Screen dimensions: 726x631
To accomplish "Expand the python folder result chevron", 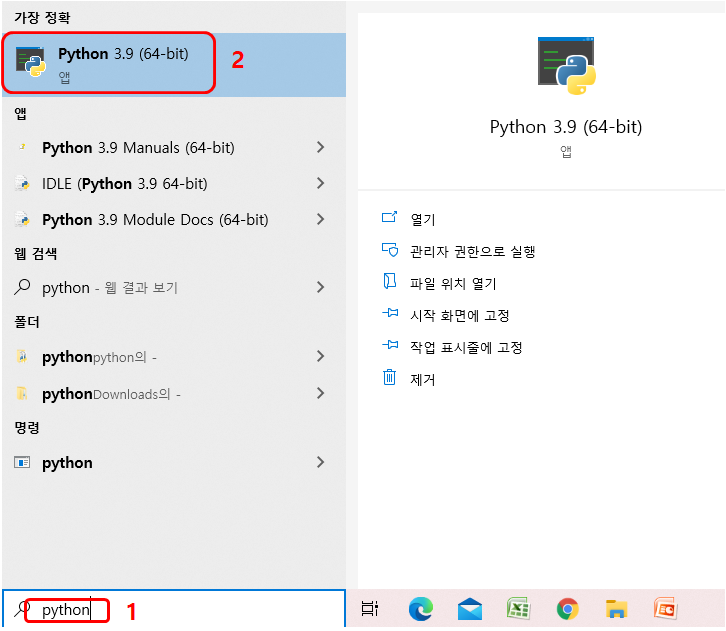I will click(x=320, y=356).
